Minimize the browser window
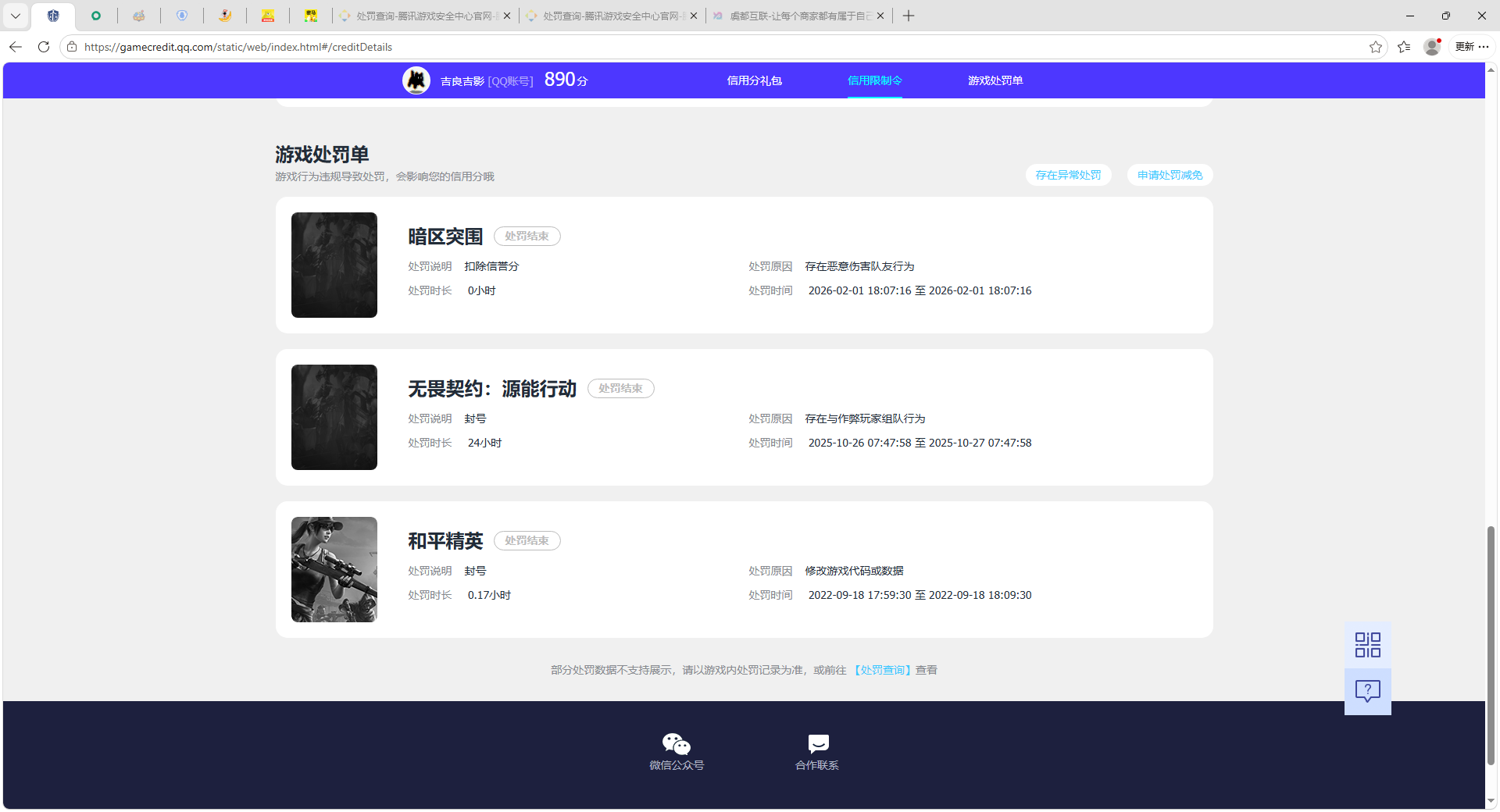 (1410, 16)
